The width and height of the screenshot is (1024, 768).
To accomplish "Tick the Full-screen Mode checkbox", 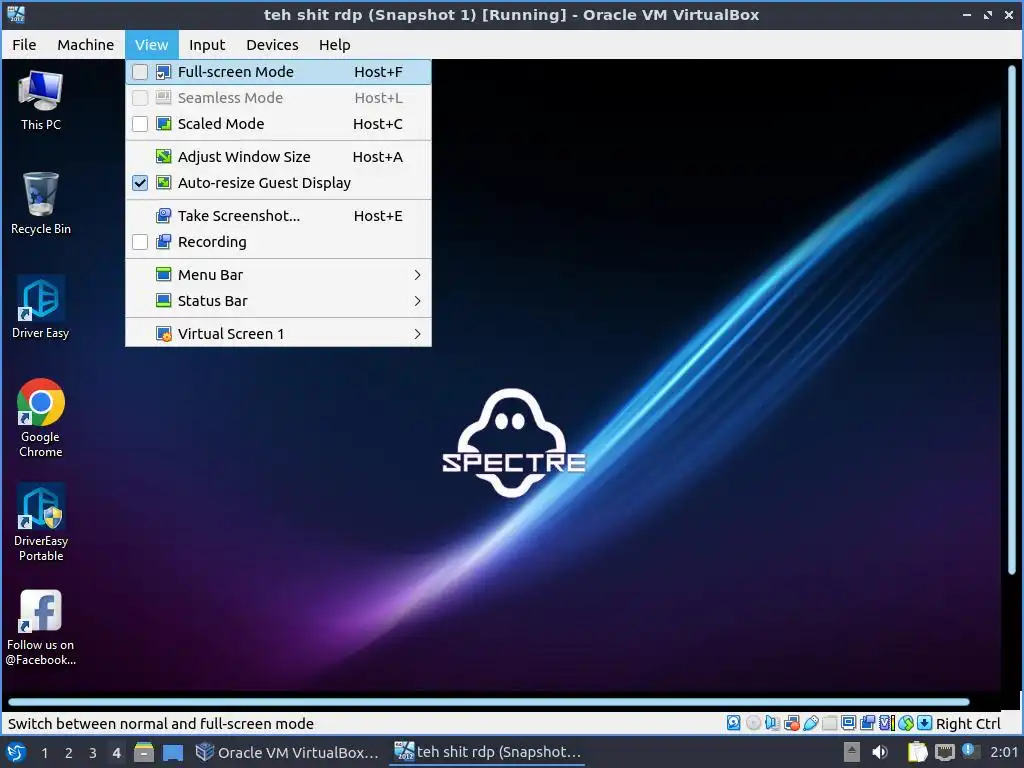I will (140, 72).
